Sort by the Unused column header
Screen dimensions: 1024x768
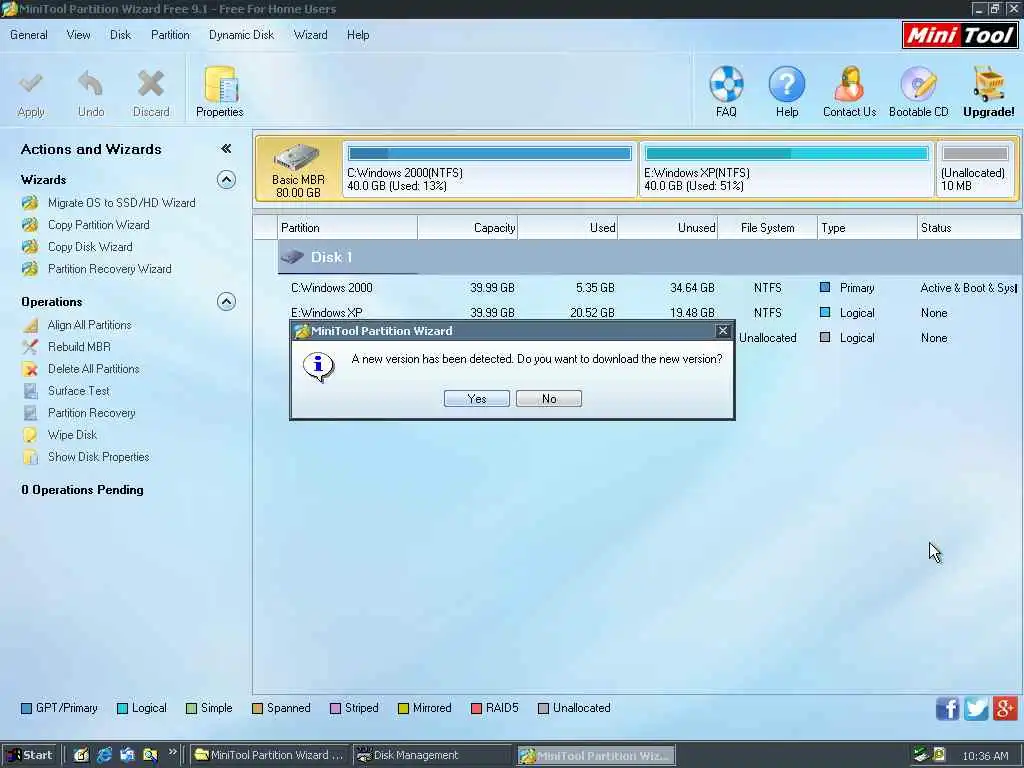pos(667,228)
